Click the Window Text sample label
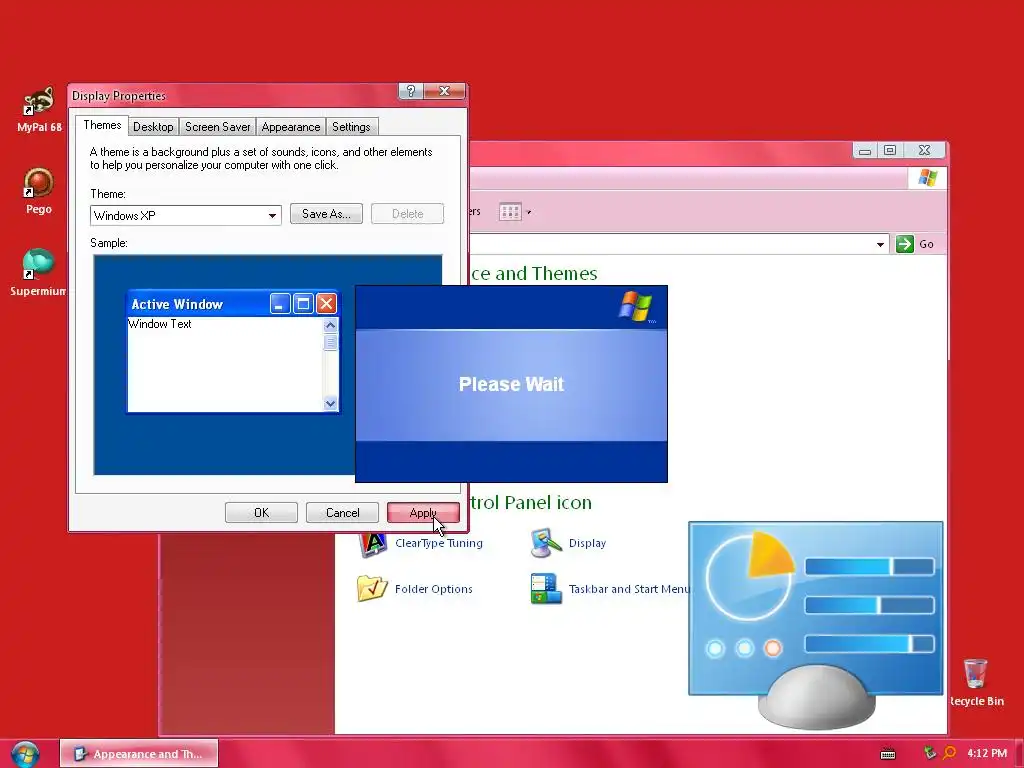The width and height of the screenshot is (1024, 768). 159,324
